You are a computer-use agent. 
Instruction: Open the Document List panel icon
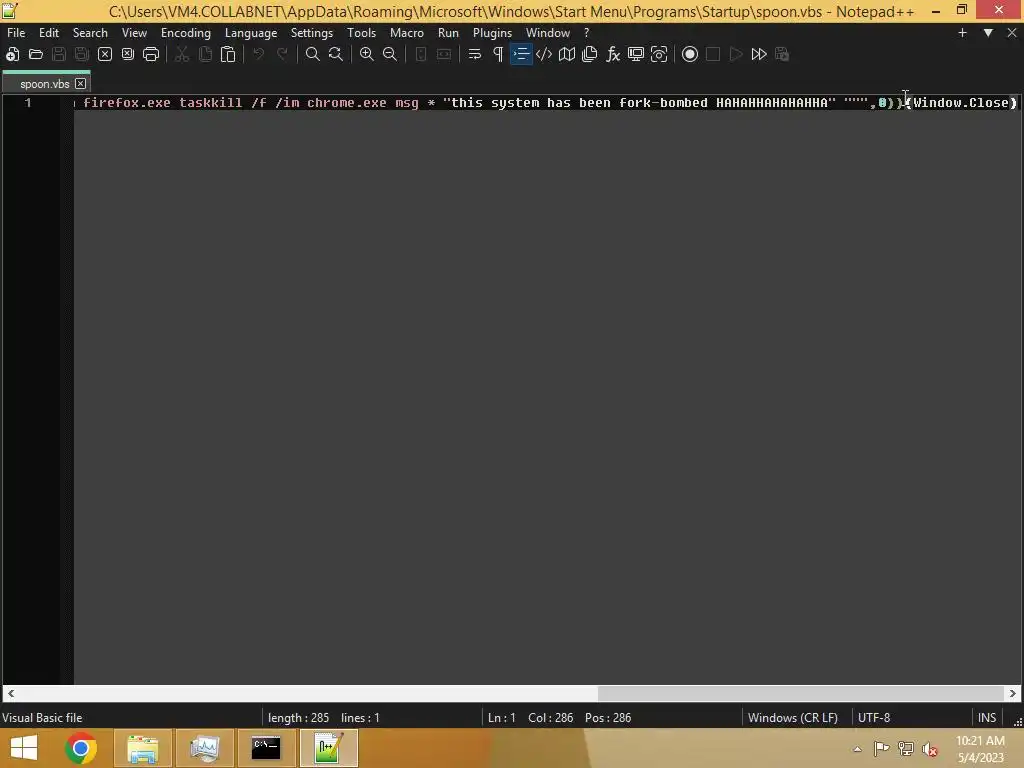coord(590,54)
